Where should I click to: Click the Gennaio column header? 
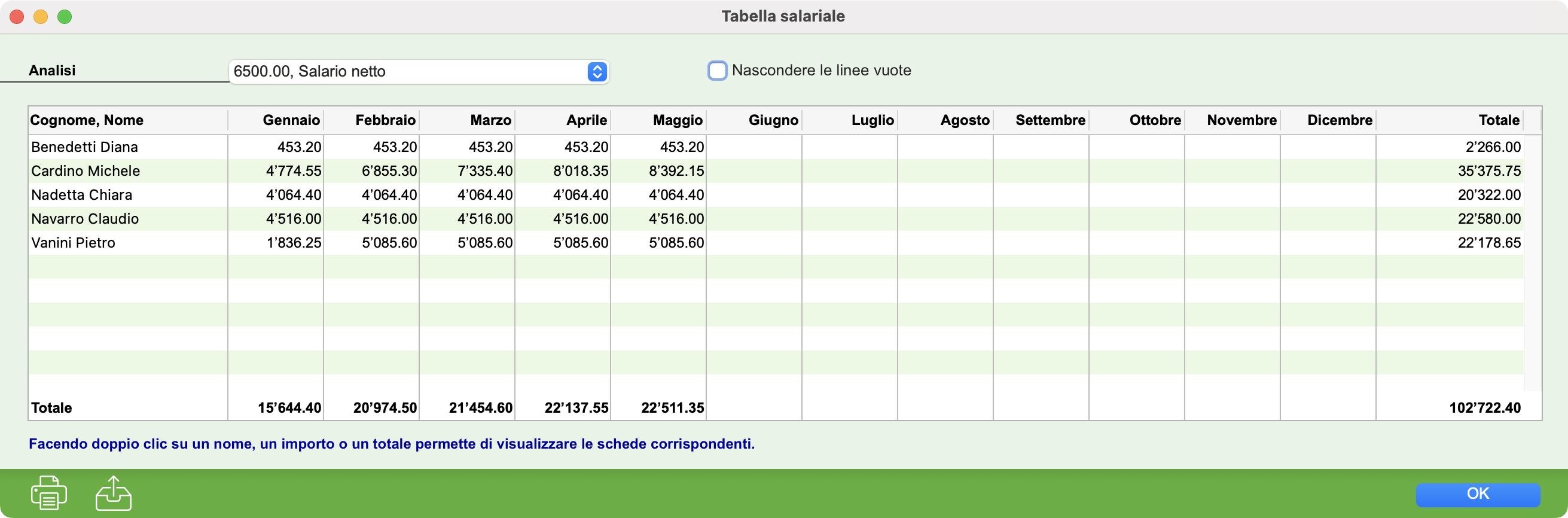point(276,120)
